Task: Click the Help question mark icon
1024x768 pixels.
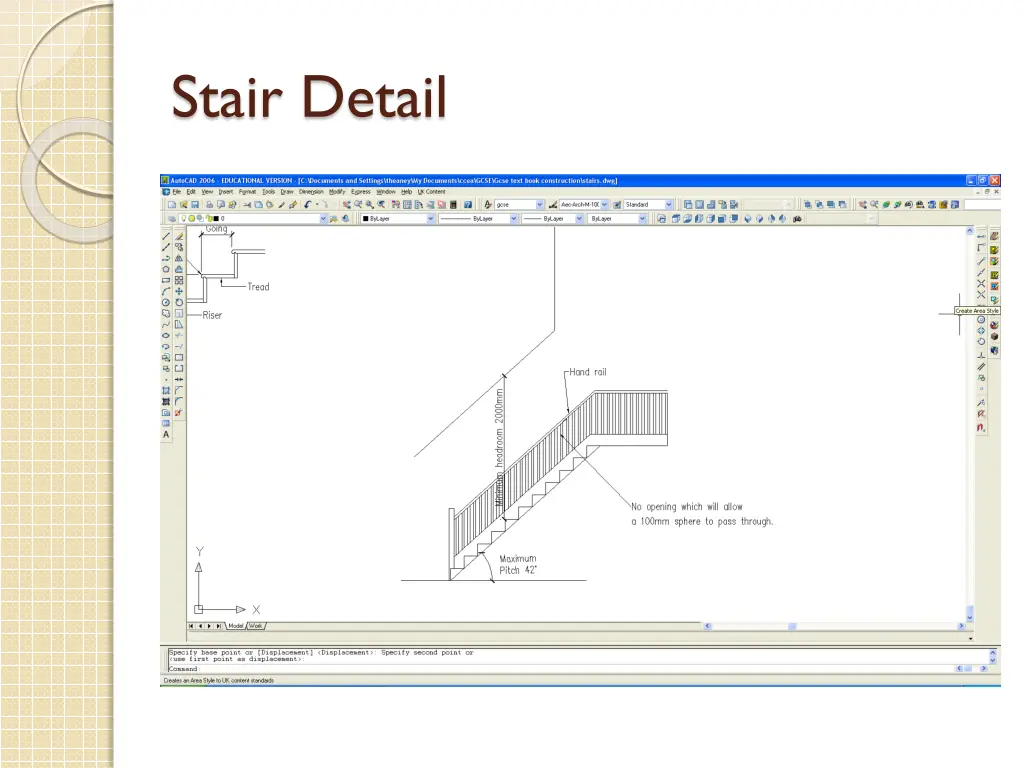Action: (468, 204)
